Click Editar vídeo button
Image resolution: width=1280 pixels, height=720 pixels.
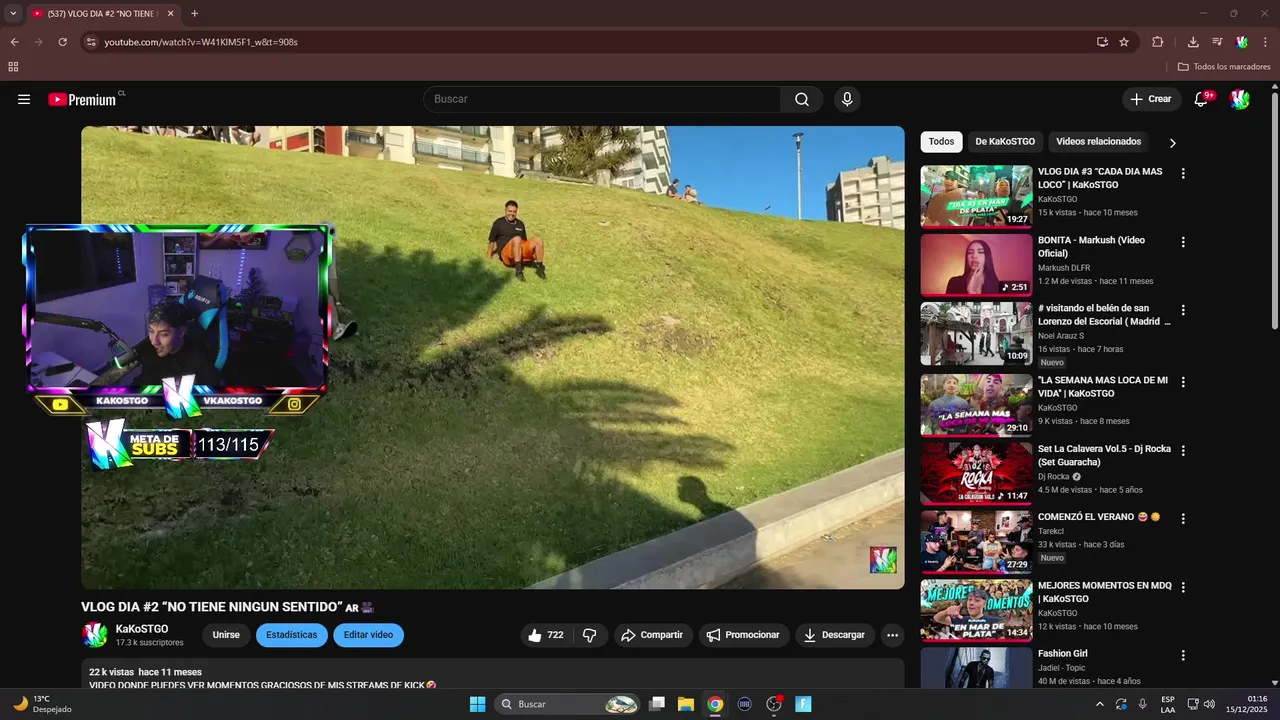(368, 635)
